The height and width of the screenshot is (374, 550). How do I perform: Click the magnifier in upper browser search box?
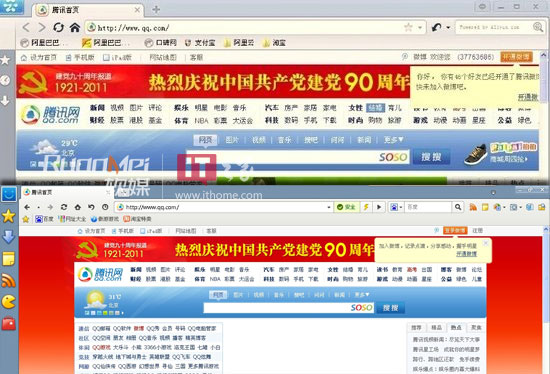[538, 27]
